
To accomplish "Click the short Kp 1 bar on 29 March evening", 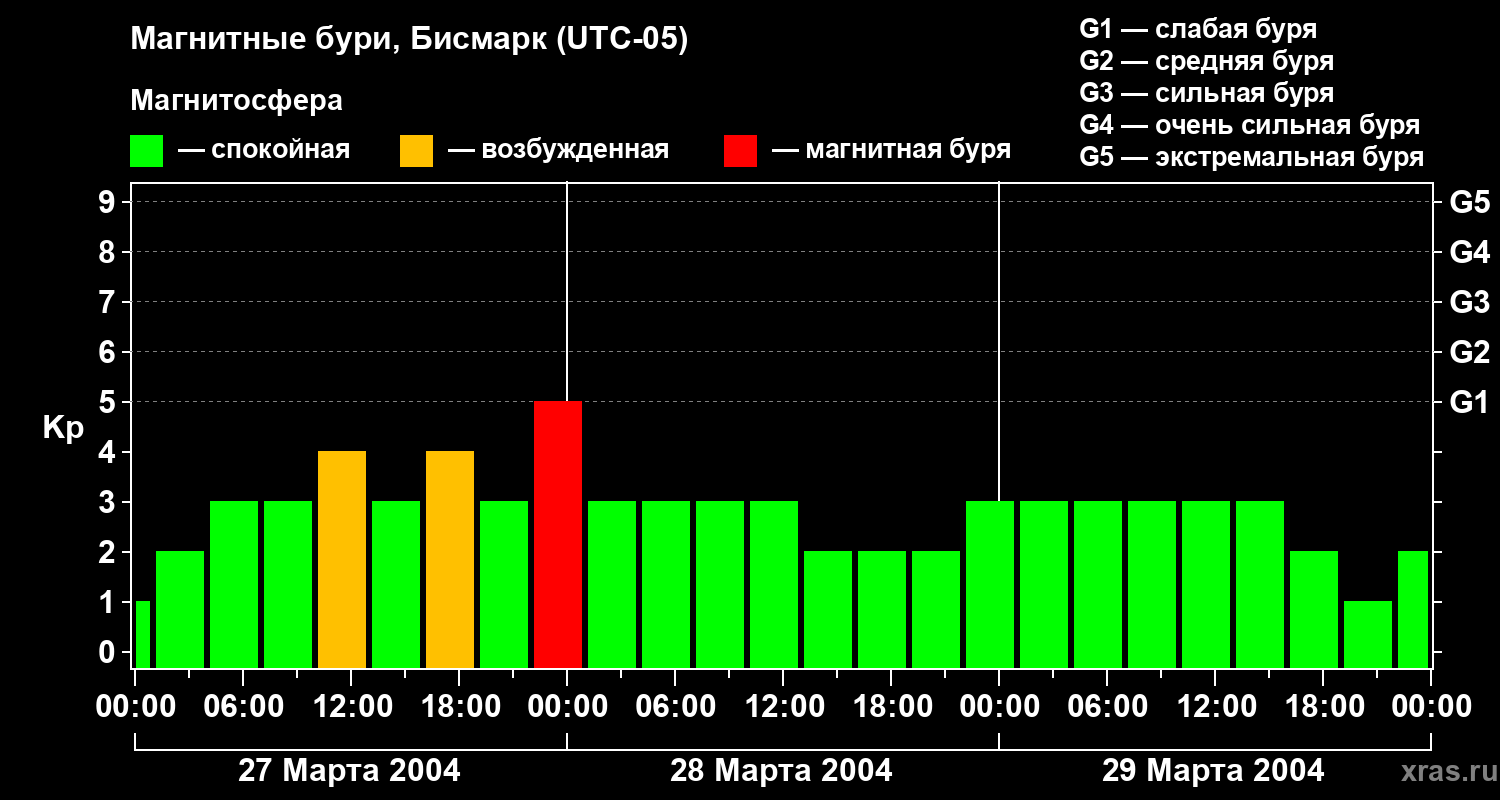I will point(1368,635).
